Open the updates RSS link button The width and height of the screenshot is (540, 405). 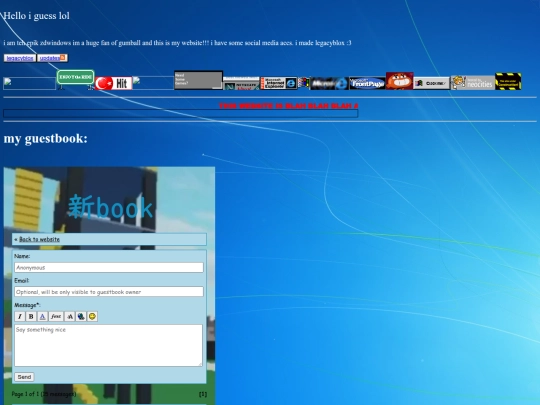52,58
